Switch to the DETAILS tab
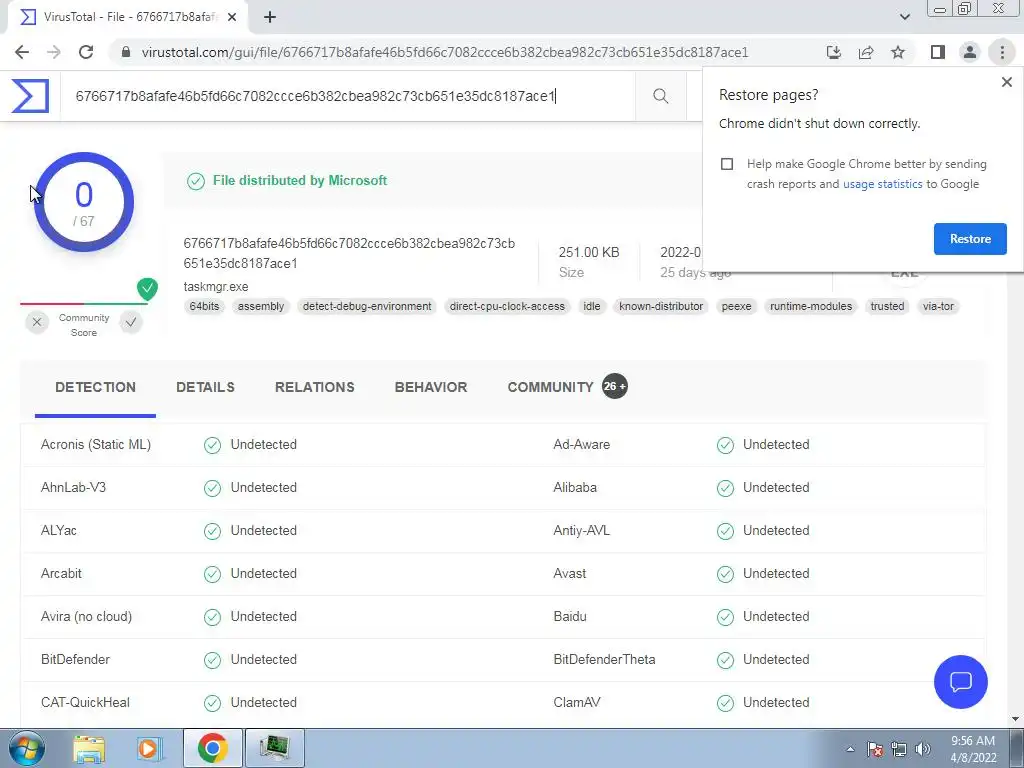Viewport: 1024px width, 768px height. [x=205, y=387]
